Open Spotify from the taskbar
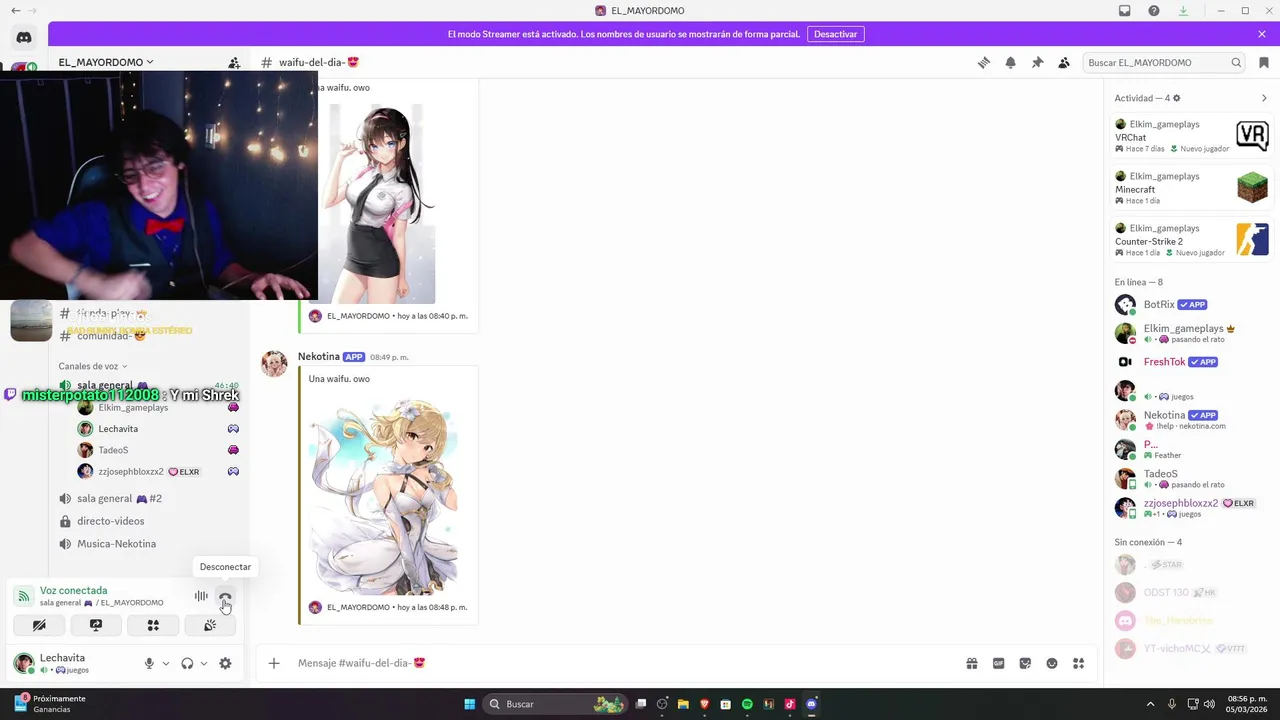The height and width of the screenshot is (720, 1280). 747,704
